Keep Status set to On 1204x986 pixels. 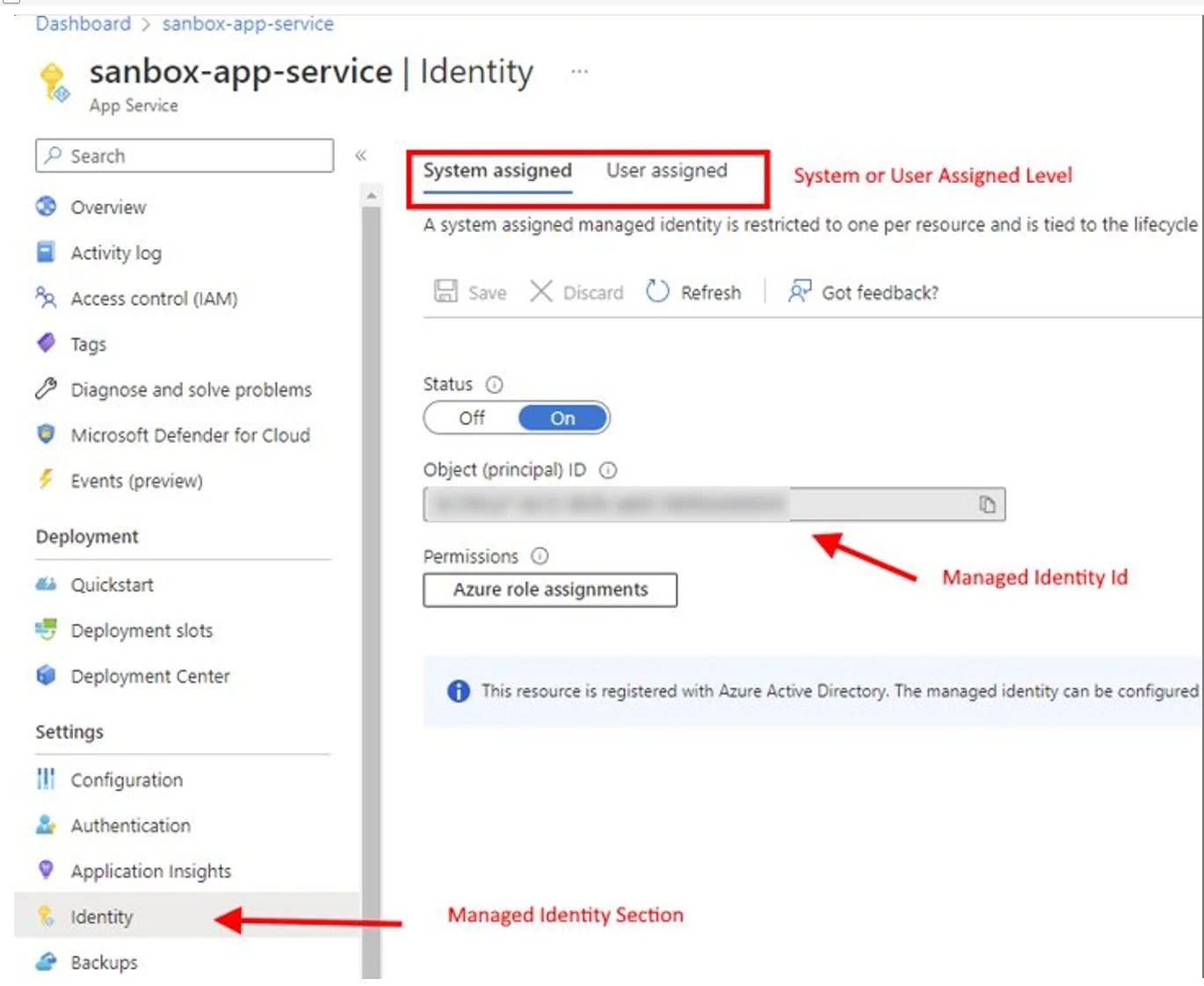562,417
